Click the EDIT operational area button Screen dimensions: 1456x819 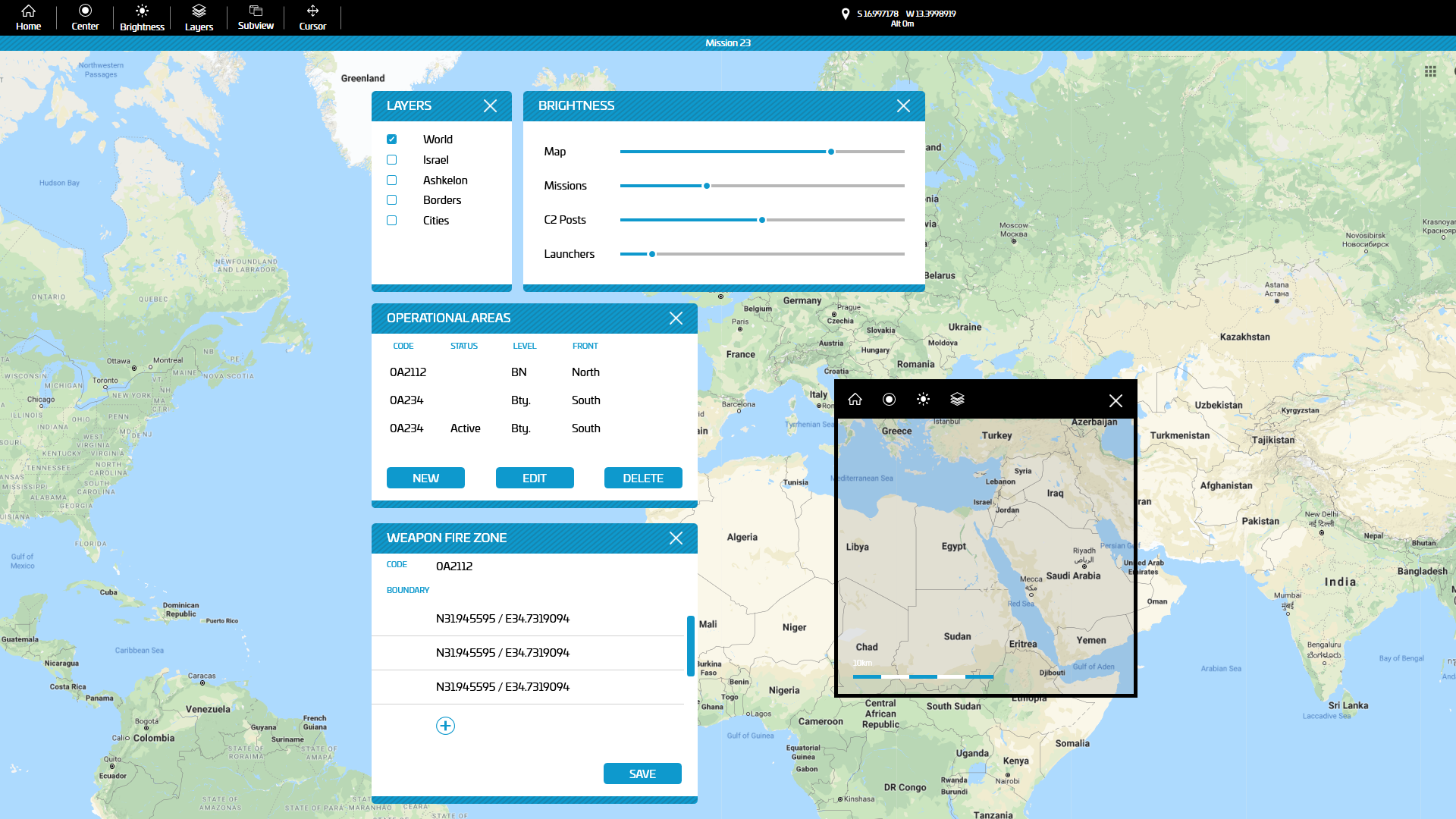tap(535, 478)
